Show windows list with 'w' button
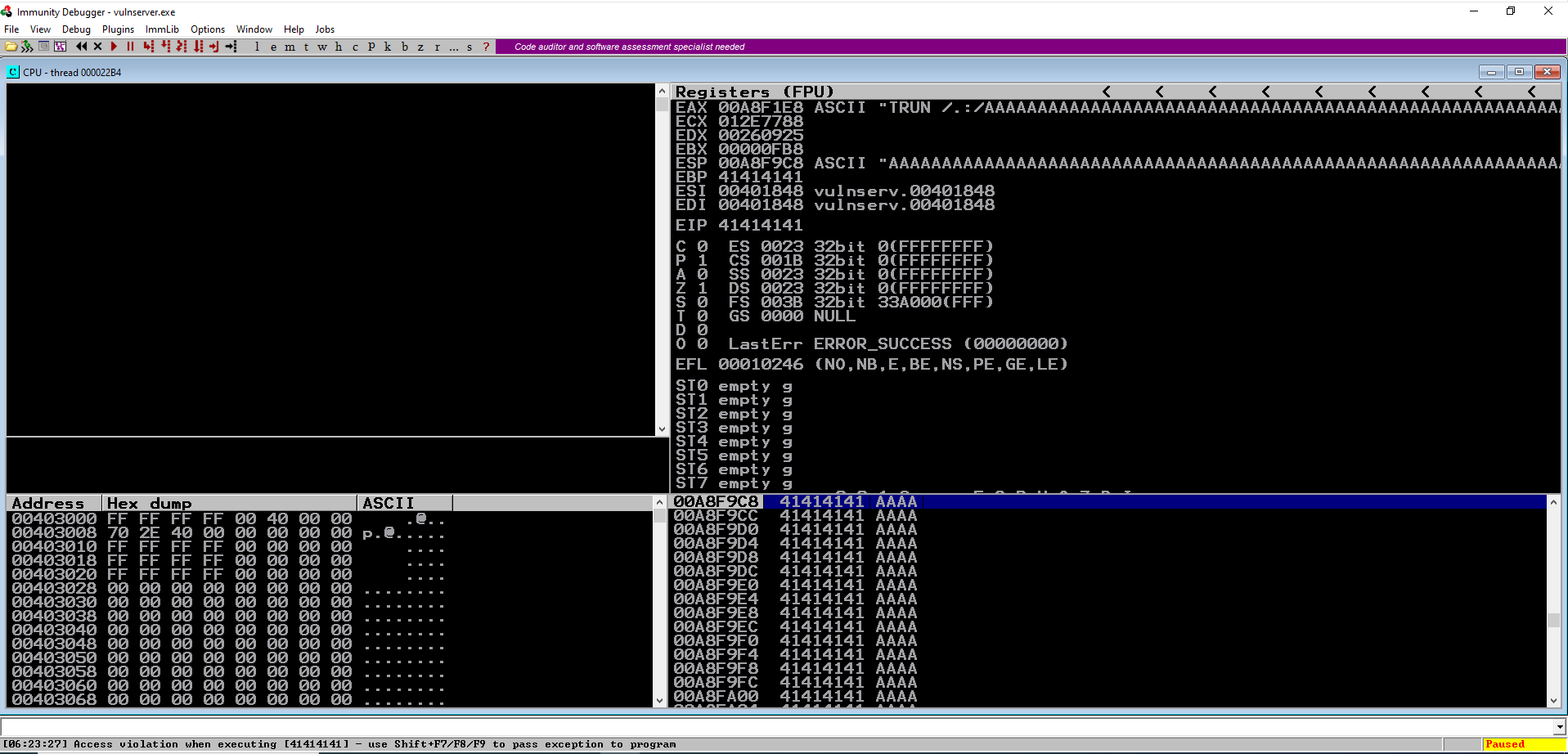Screen dimensions: 1568x754 [322, 47]
